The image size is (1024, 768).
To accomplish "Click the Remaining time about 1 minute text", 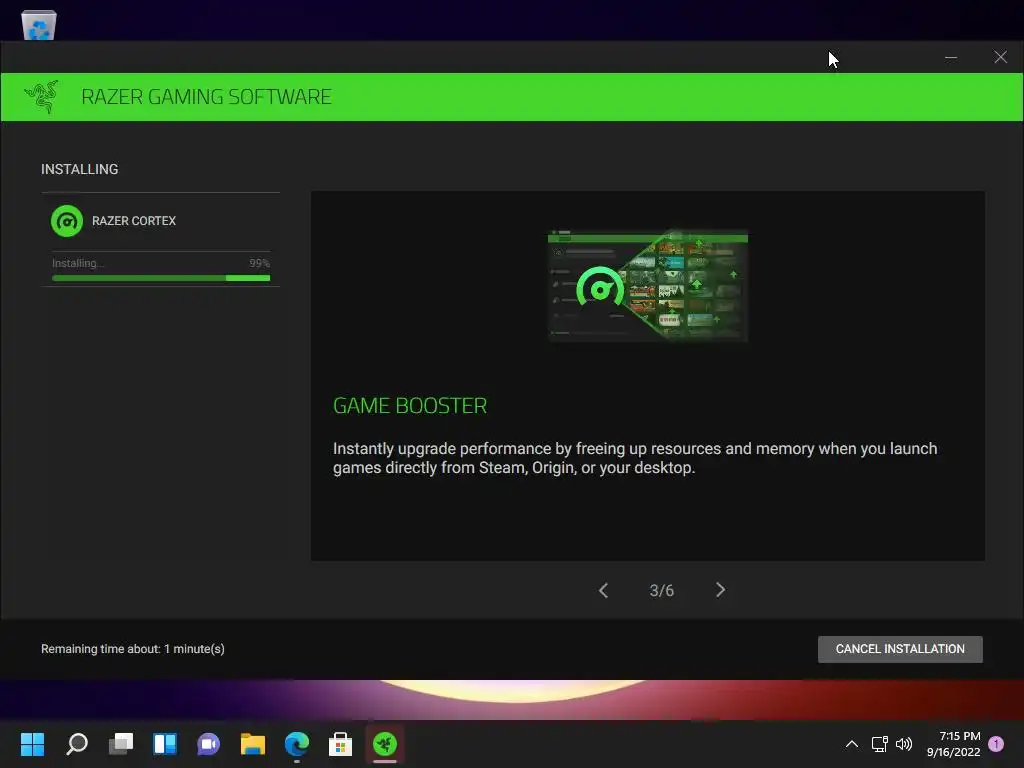I will coord(133,648).
